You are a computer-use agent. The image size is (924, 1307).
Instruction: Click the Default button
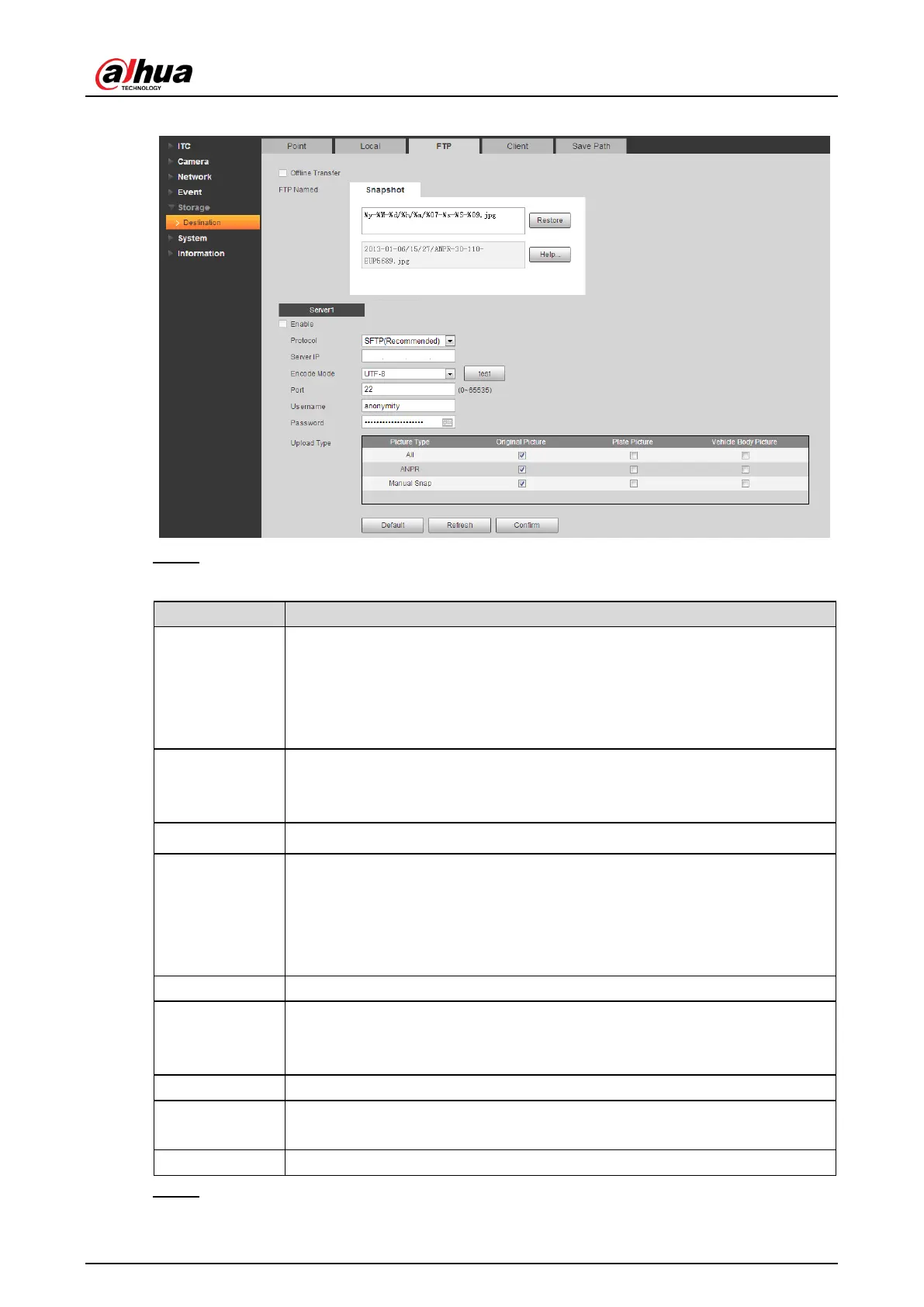tap(393, 525)
